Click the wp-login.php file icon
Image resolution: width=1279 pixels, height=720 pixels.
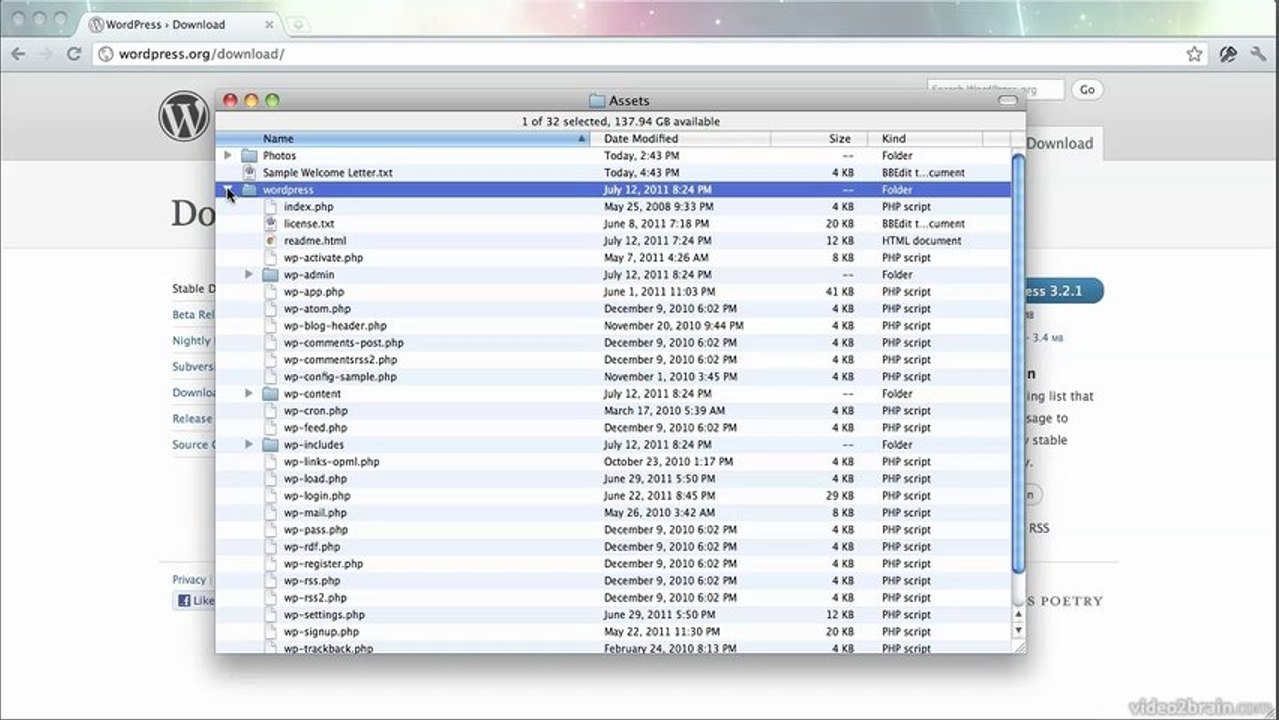coord(270,496)
